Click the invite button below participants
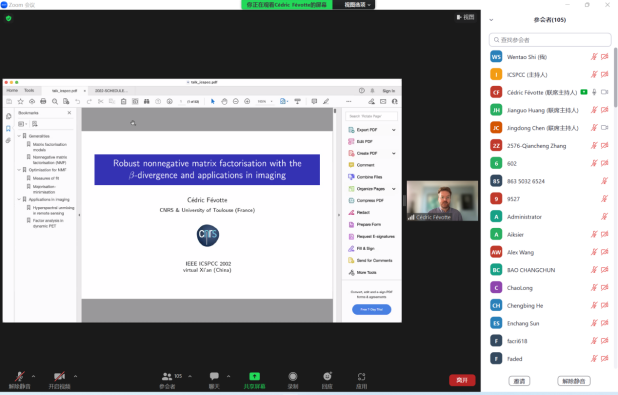The height and width of the screenshot is (395, 618). pyautogui.click(x=519, y=381)
